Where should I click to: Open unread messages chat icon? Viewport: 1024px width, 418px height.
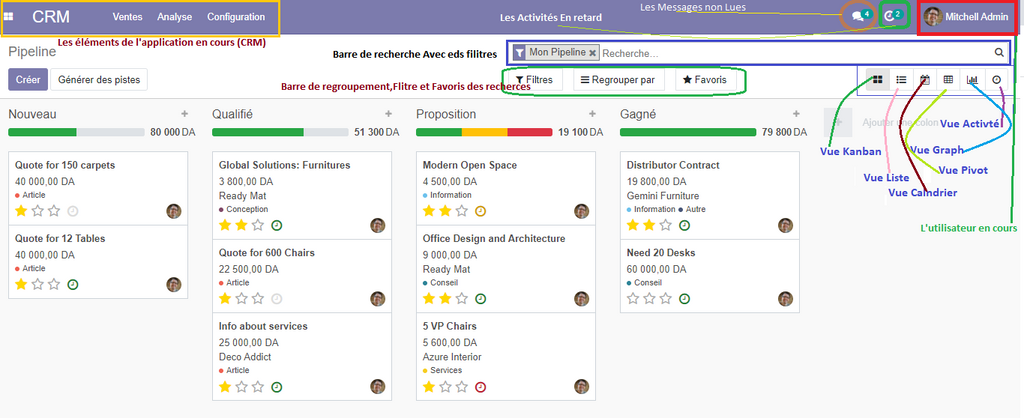[857, 16]
